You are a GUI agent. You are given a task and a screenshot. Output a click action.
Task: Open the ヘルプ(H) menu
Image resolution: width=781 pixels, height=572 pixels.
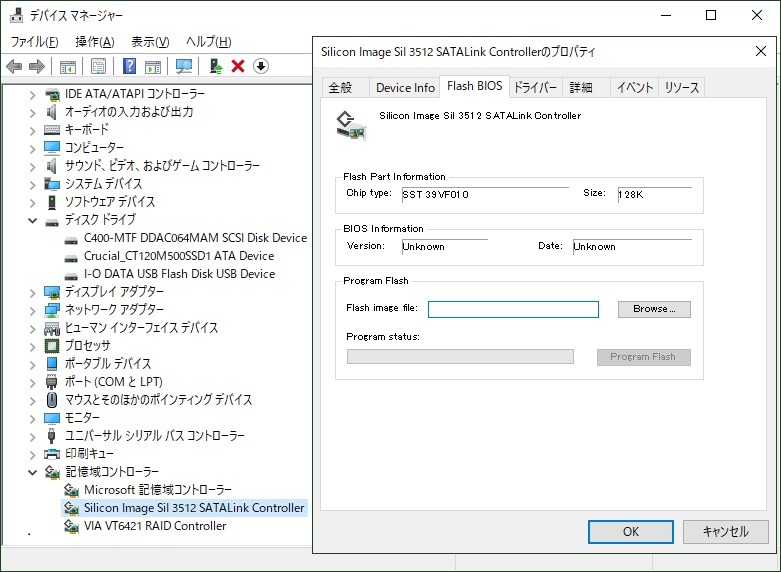pyautogui.click(x=209, y=42)
